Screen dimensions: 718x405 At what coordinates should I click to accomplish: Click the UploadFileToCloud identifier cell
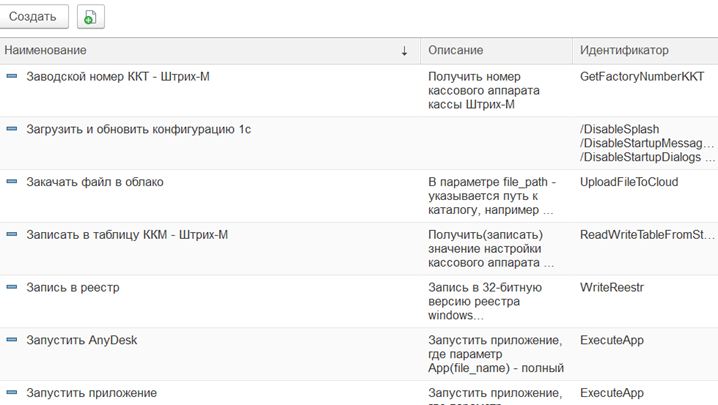[629, 182]
